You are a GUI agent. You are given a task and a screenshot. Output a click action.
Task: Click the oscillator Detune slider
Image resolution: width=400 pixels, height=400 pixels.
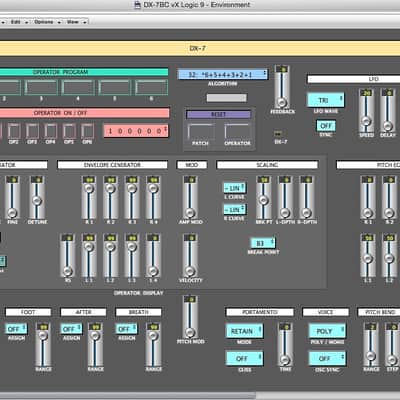(37, 197)
